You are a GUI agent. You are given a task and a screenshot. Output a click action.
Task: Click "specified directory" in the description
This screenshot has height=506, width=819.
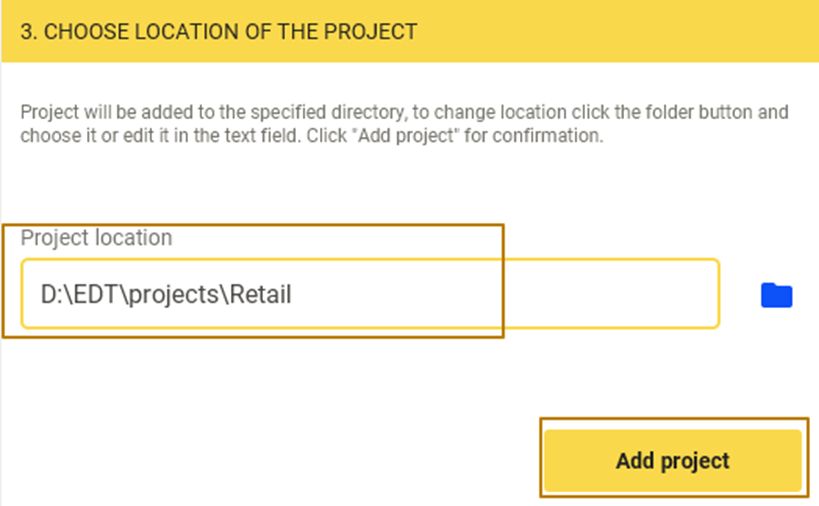[x=305, y=112]
